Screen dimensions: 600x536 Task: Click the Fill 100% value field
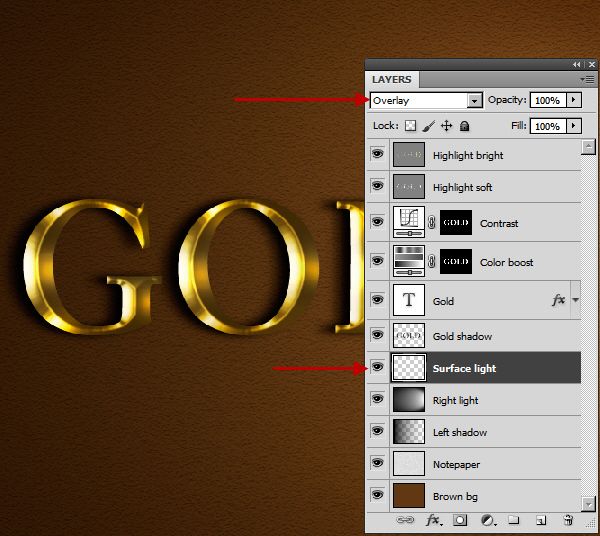click(x=548, y=126)
